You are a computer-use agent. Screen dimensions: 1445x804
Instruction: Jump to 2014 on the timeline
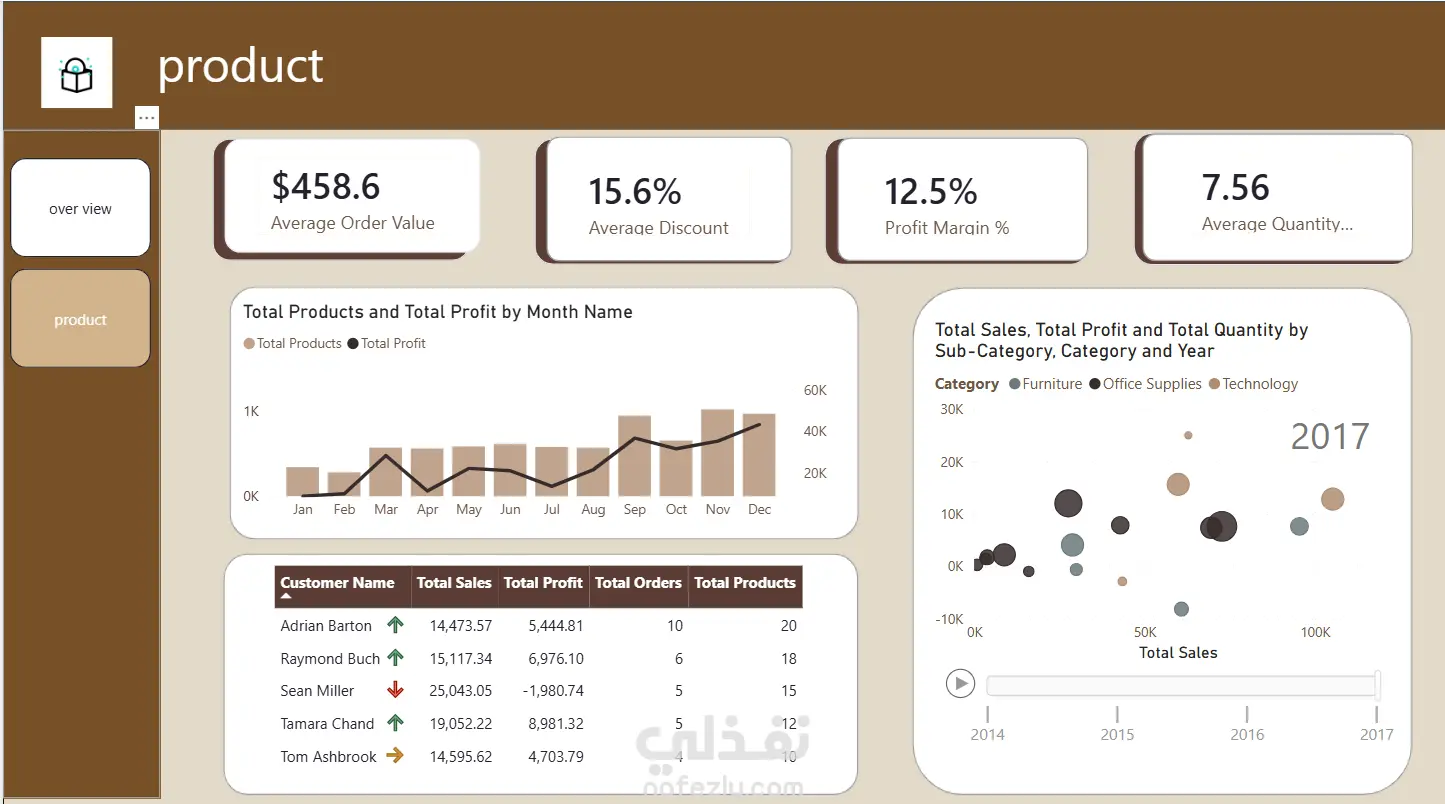(987, 733)
